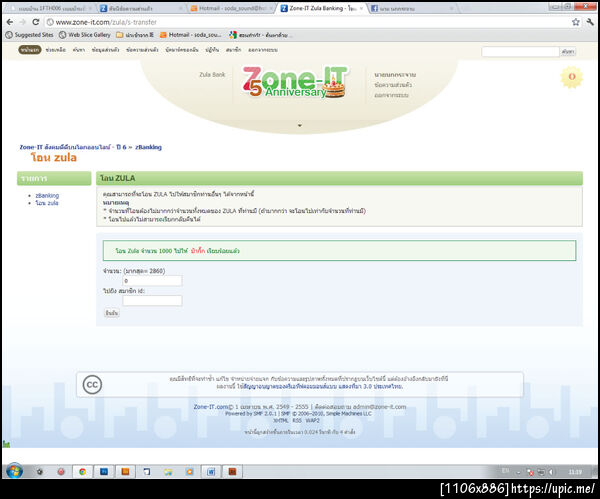Viewport: 600px width, 499px height.
Task: Click the folder icon in the taskbar
Action: coord(168,472)
